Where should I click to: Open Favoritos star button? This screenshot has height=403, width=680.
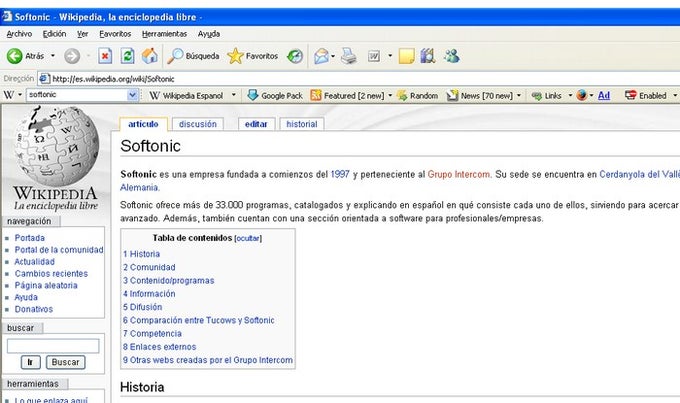235,56
